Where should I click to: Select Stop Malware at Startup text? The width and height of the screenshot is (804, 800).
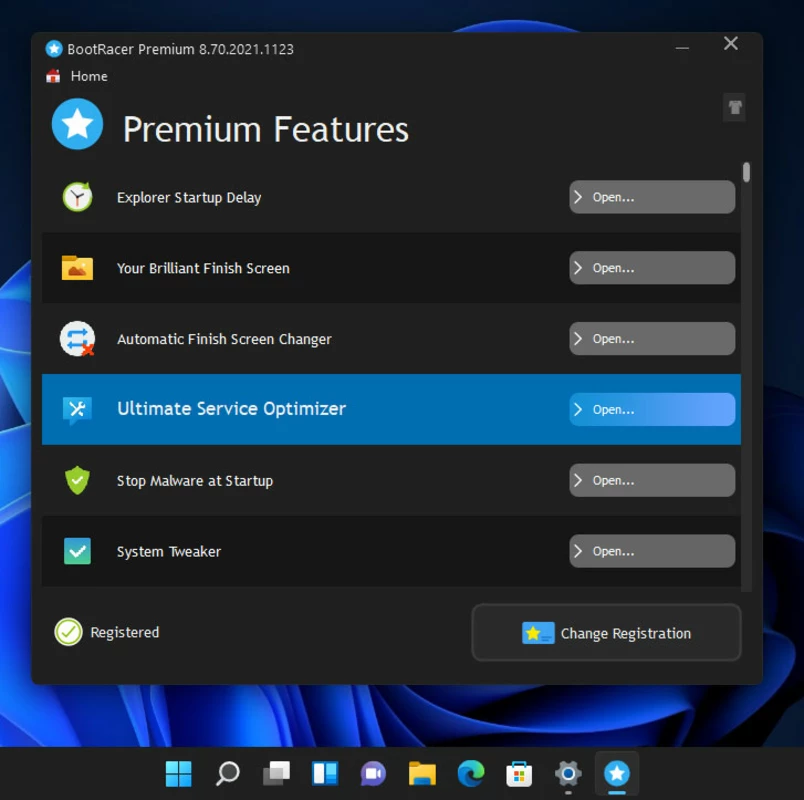195,481
